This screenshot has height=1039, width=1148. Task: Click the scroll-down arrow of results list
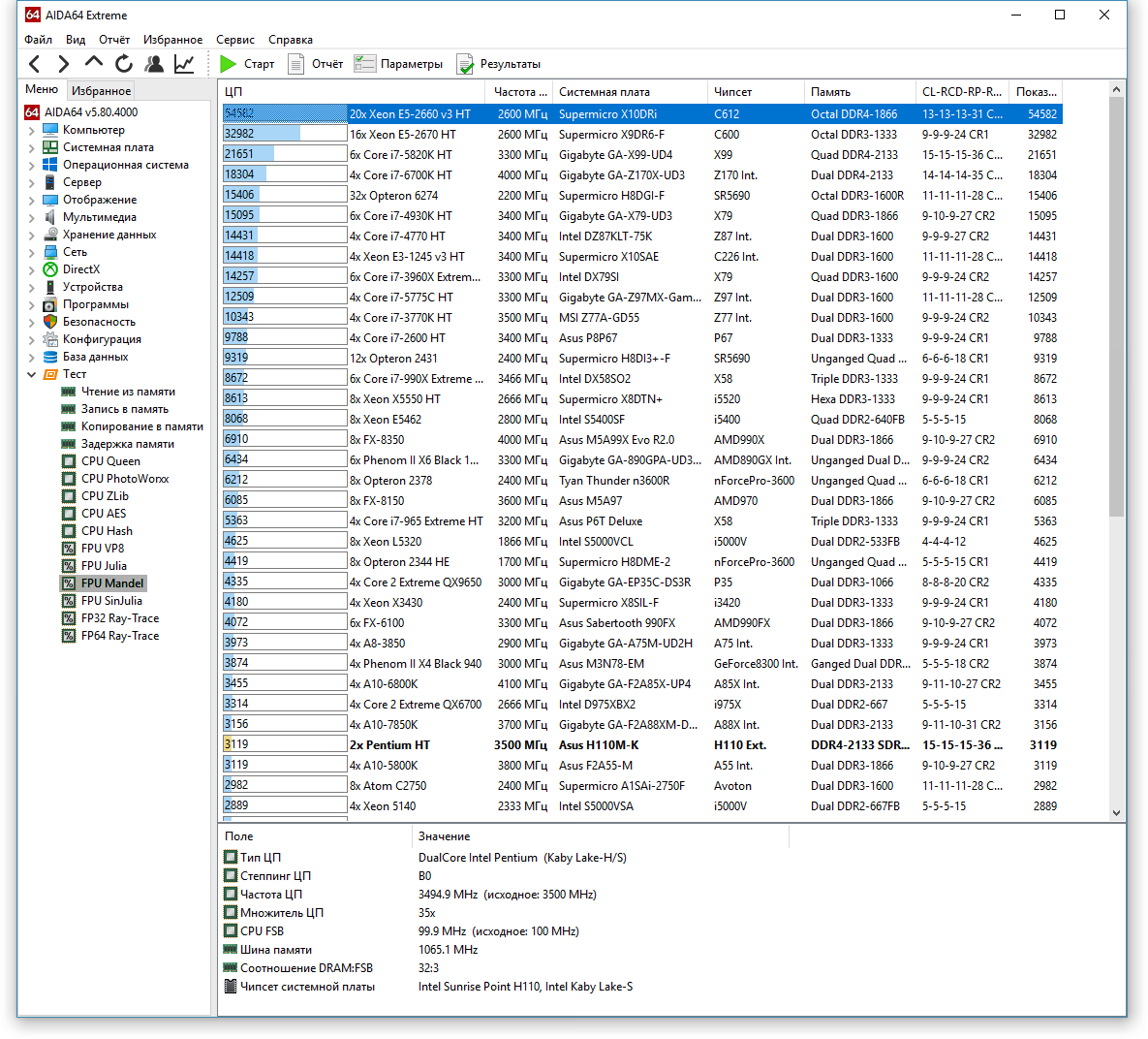pos(1116,812)
